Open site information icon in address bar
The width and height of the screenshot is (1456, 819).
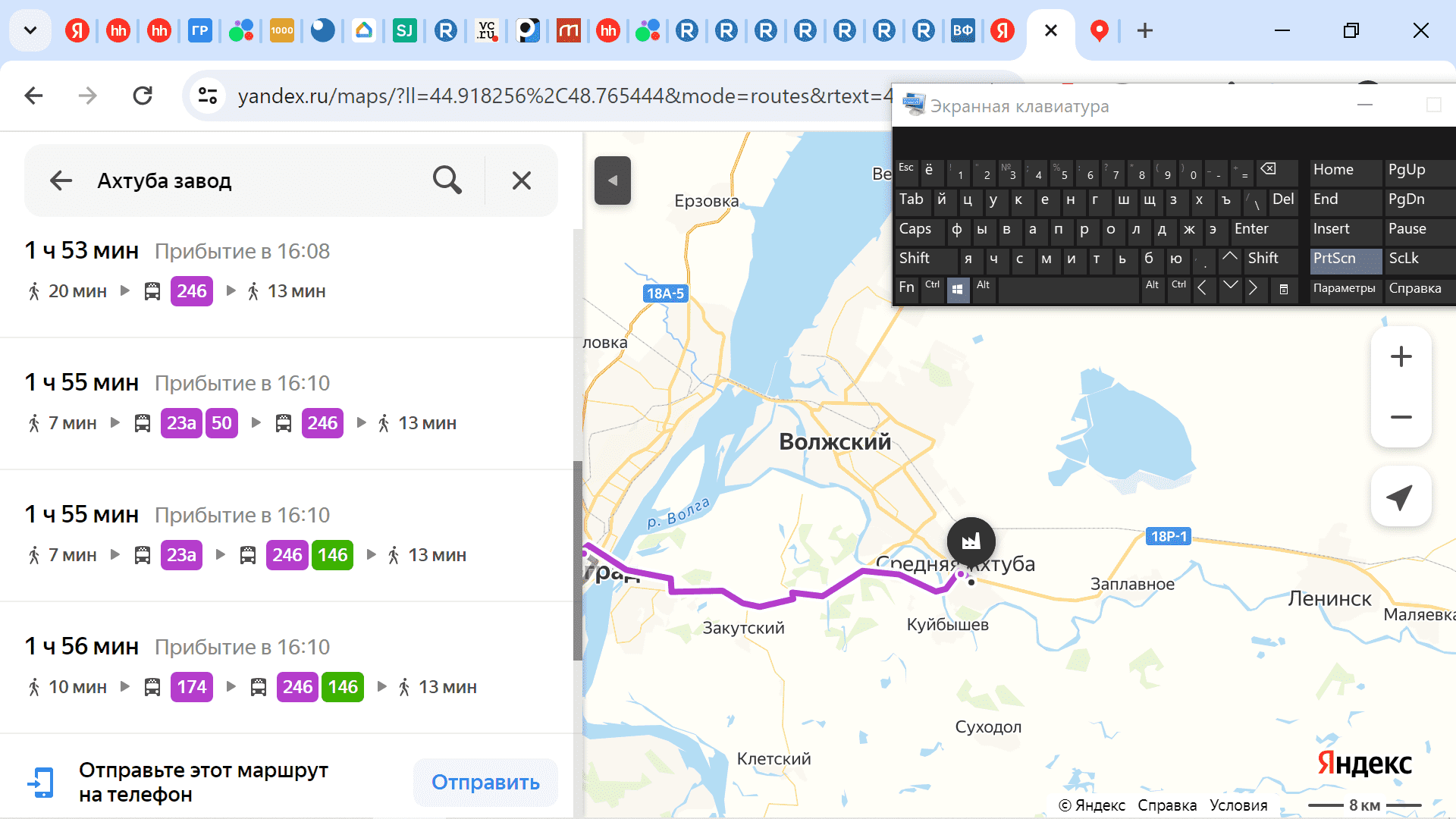(x=207, y=96)
